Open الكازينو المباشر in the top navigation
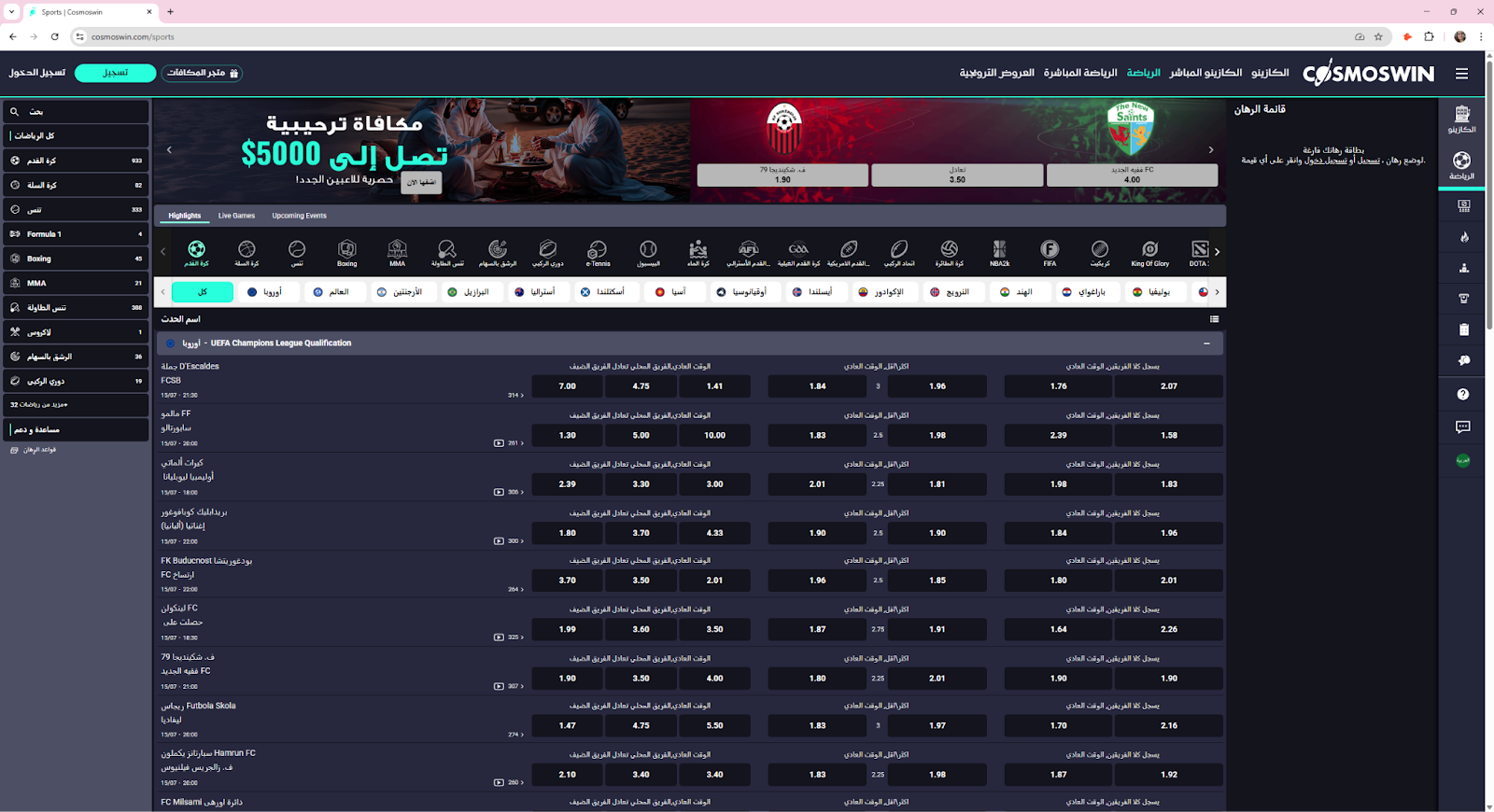1494x812 pixels. tap(1205, 73)
